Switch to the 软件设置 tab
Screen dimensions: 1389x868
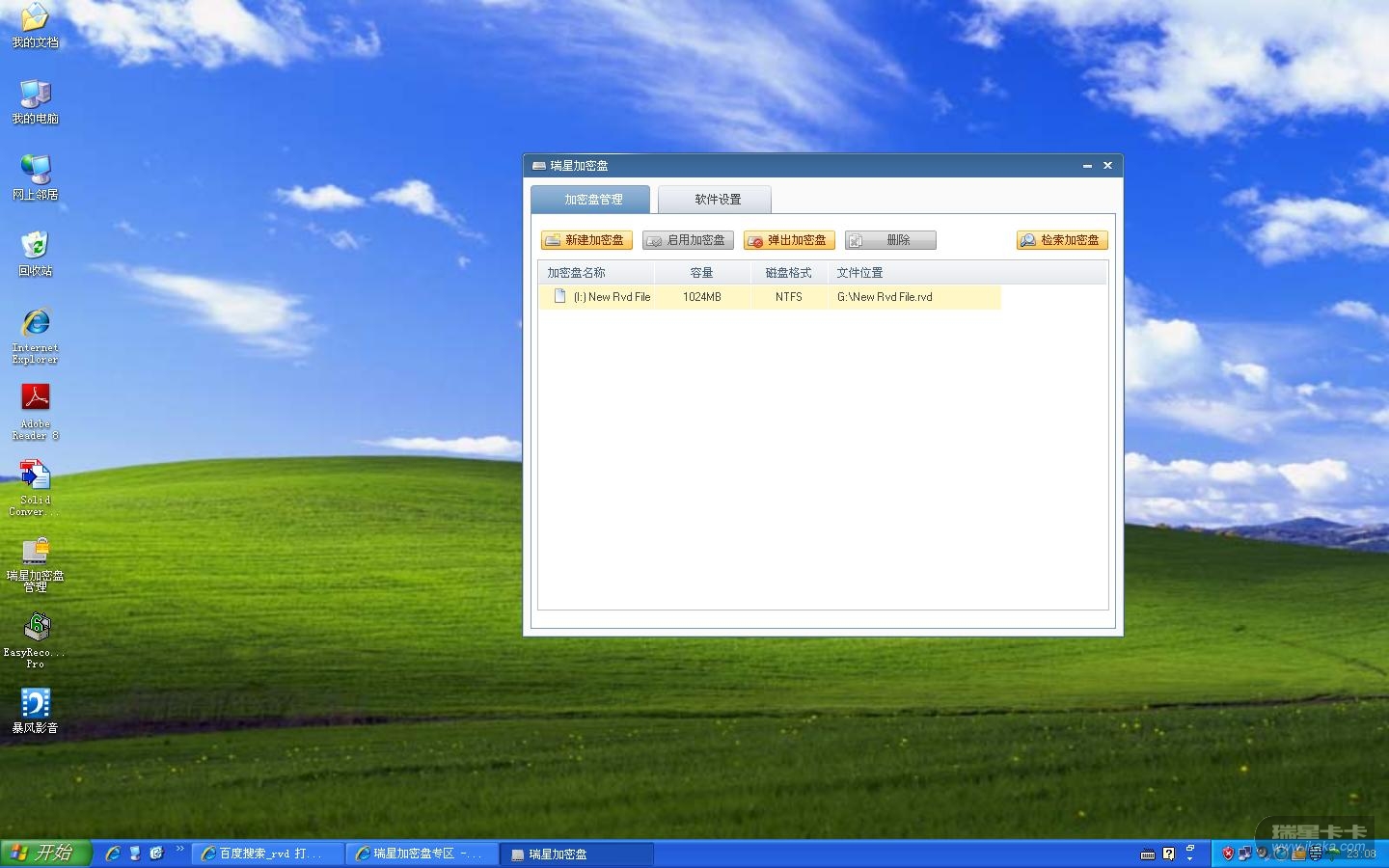[x=715, y=200]
